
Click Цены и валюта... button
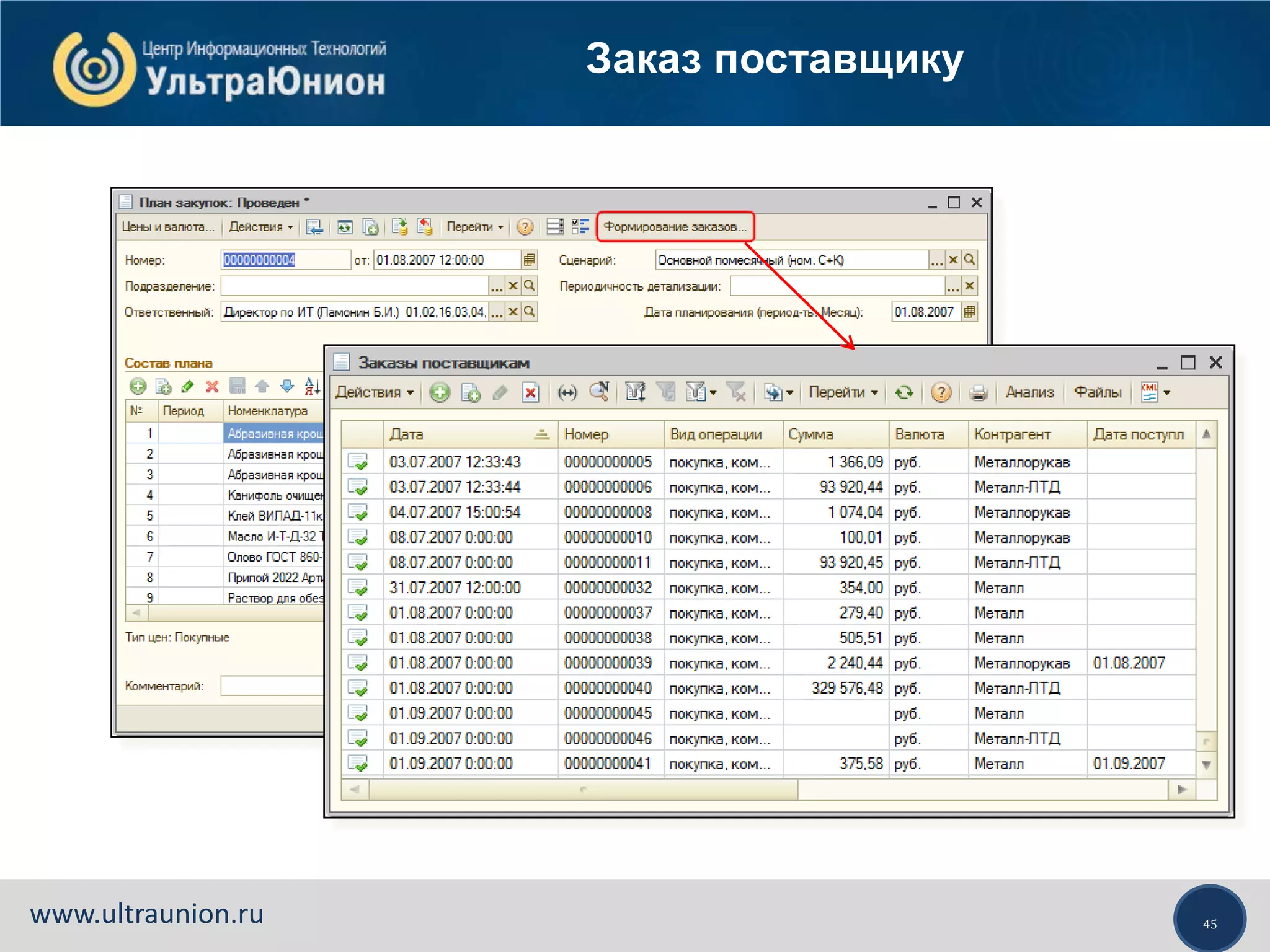tap(168, 227)
